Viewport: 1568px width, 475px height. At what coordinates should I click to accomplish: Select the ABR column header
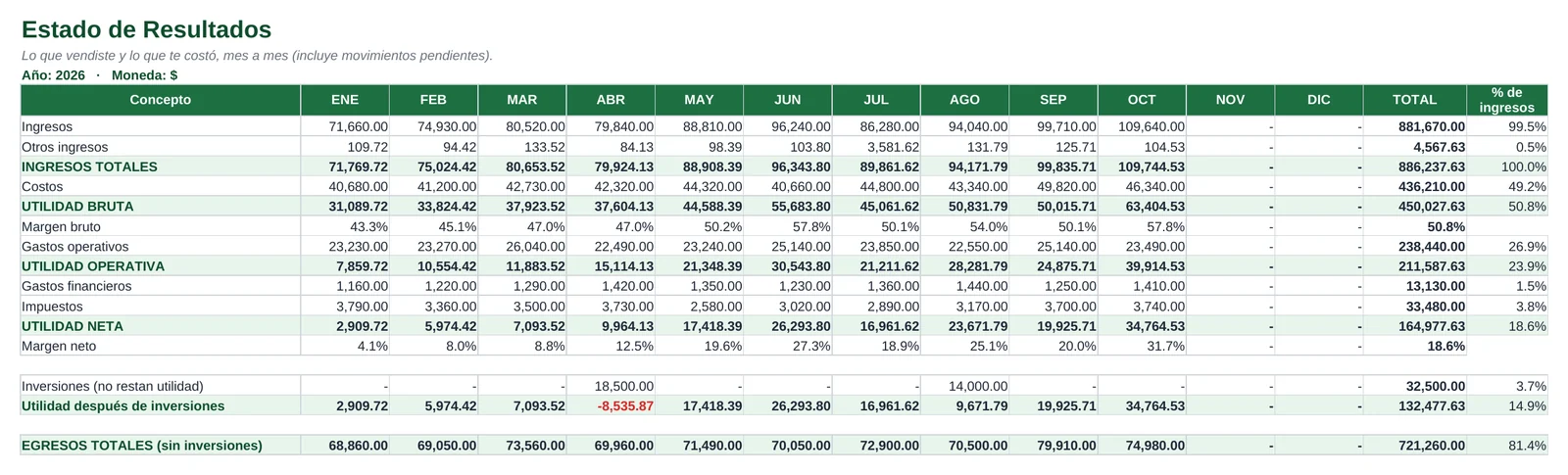coord(611,100)
